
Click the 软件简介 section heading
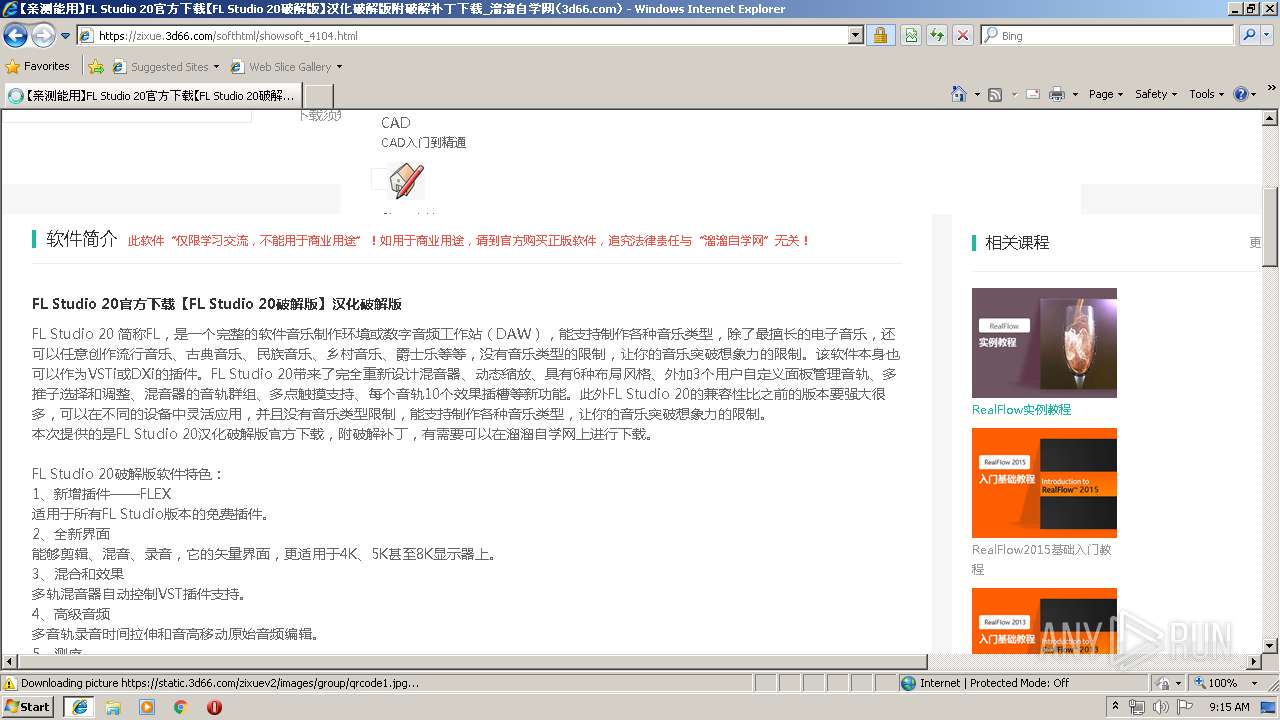pos(82,239)
